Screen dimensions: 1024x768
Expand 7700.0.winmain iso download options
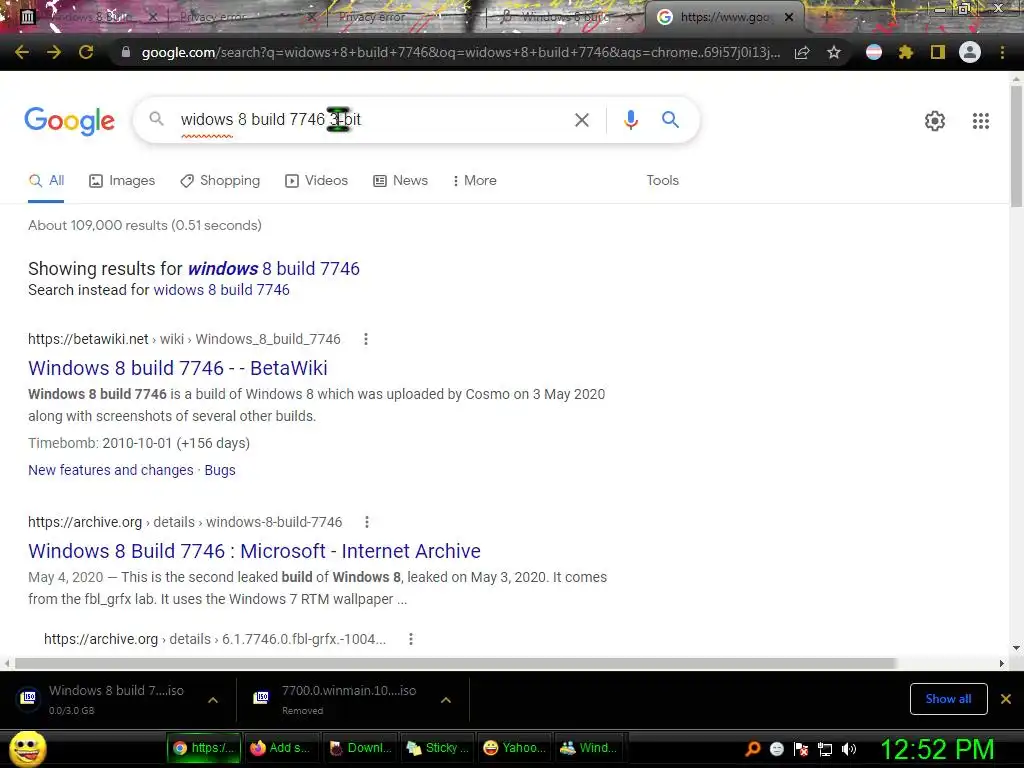(x=446, y=700)
